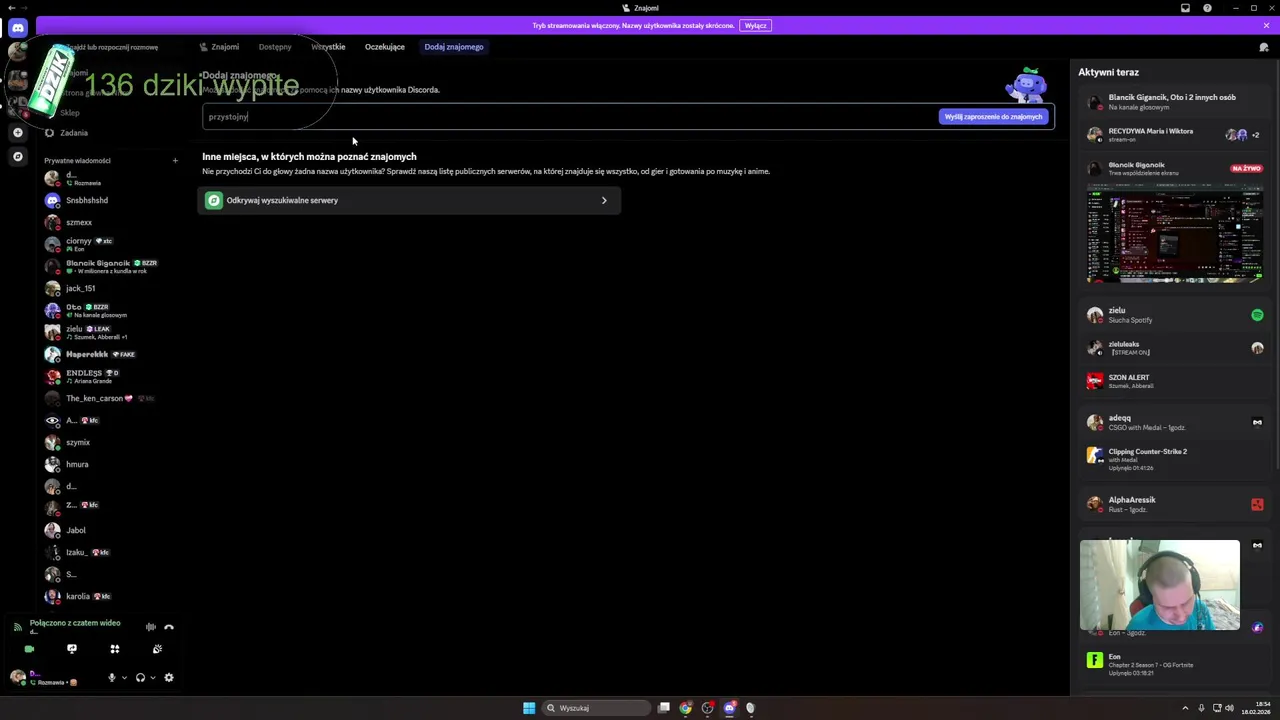
Task: Open adeqq CSGO with Medal activity
Action: (x=1174, y=422)
